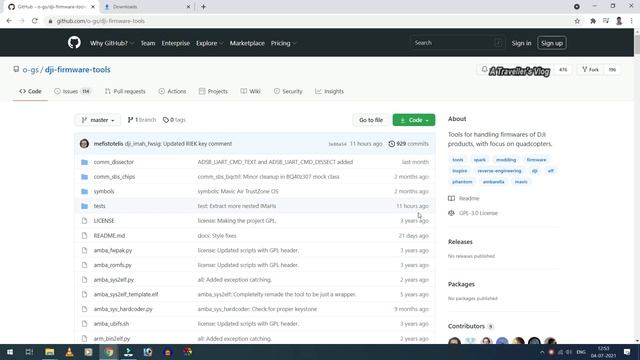Open File Explorer from the taskbar

(x=49, y=352)
